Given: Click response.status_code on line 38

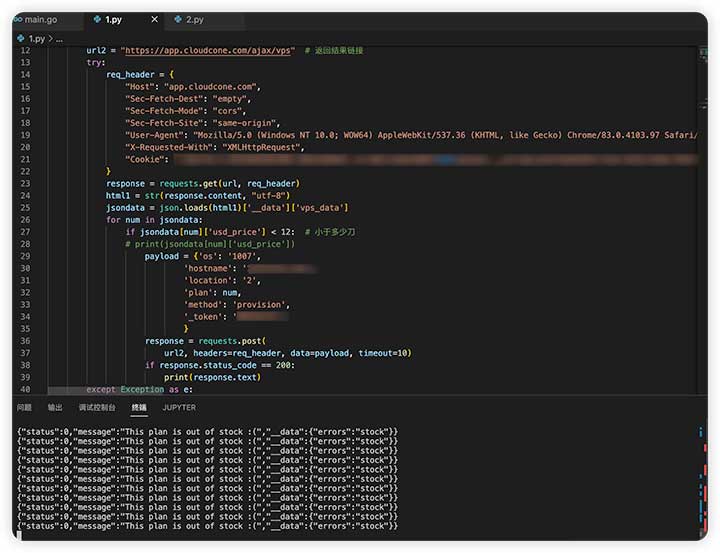Looking at the screenshot, I should click(208, 365).
